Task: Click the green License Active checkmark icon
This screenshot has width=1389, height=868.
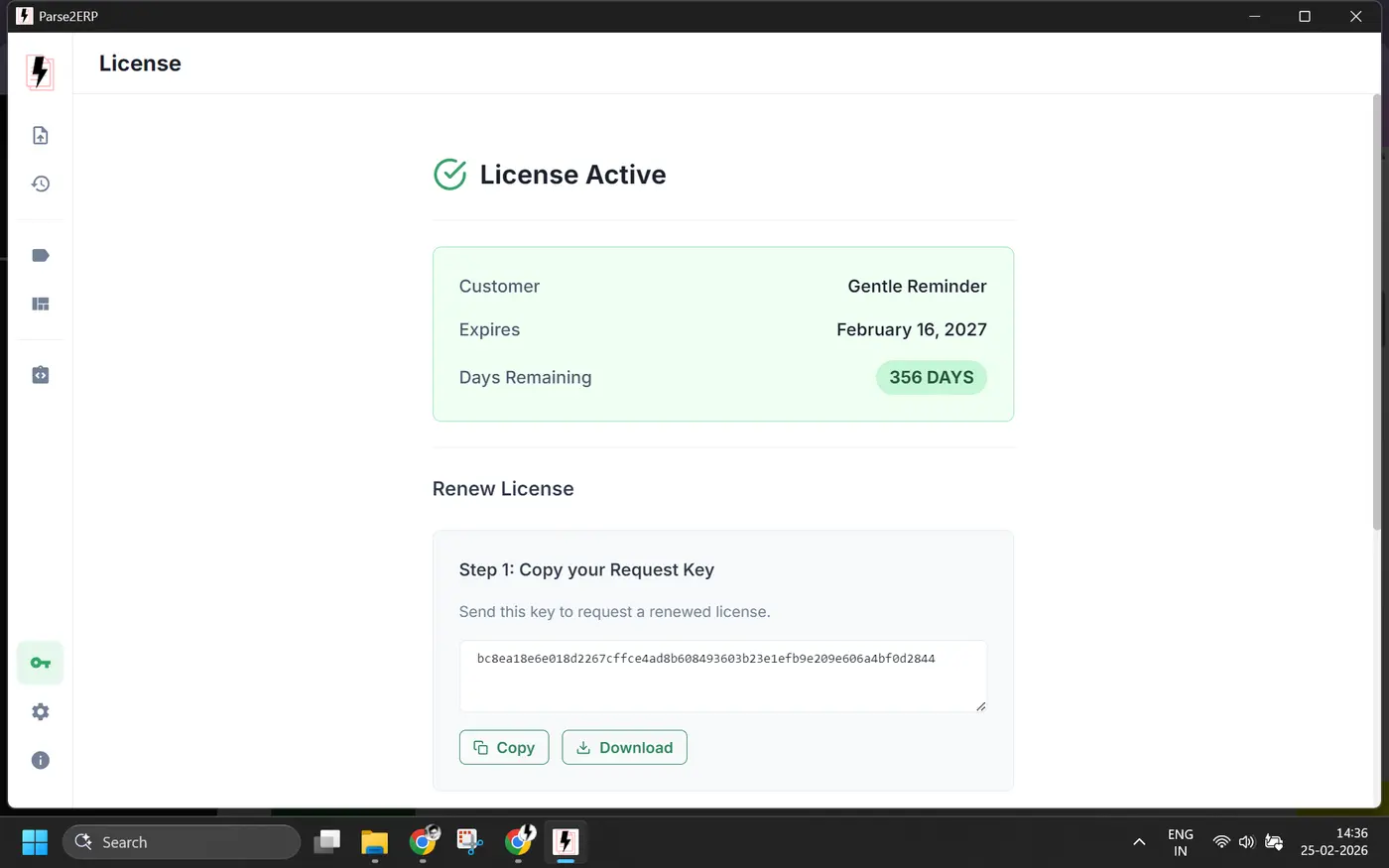Action: pos(450,175)
